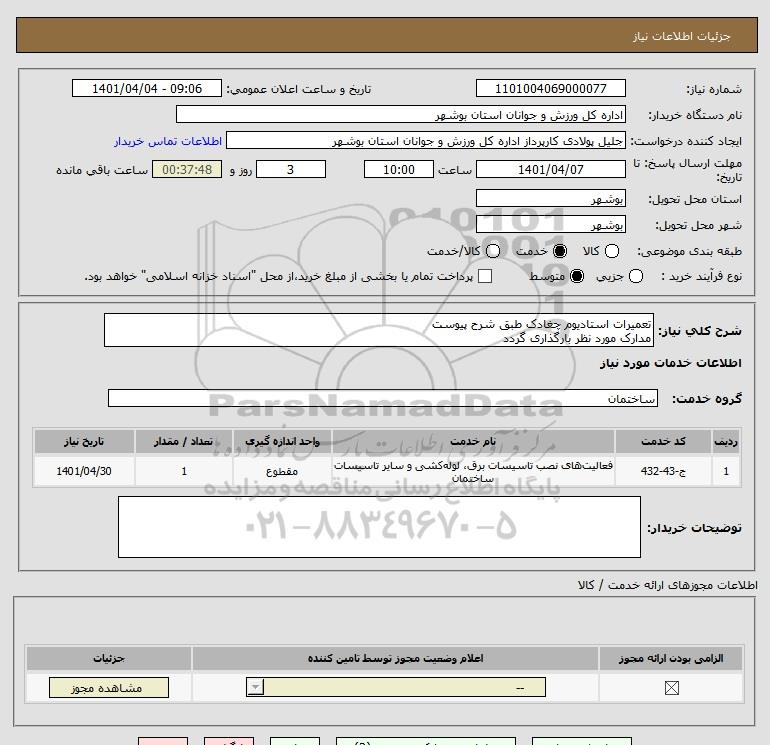The height and width of the screenshot is (745, 770).
Task: Click the delivery city field بوشهر
Action: pyautogui.click(x=550, y=224)
